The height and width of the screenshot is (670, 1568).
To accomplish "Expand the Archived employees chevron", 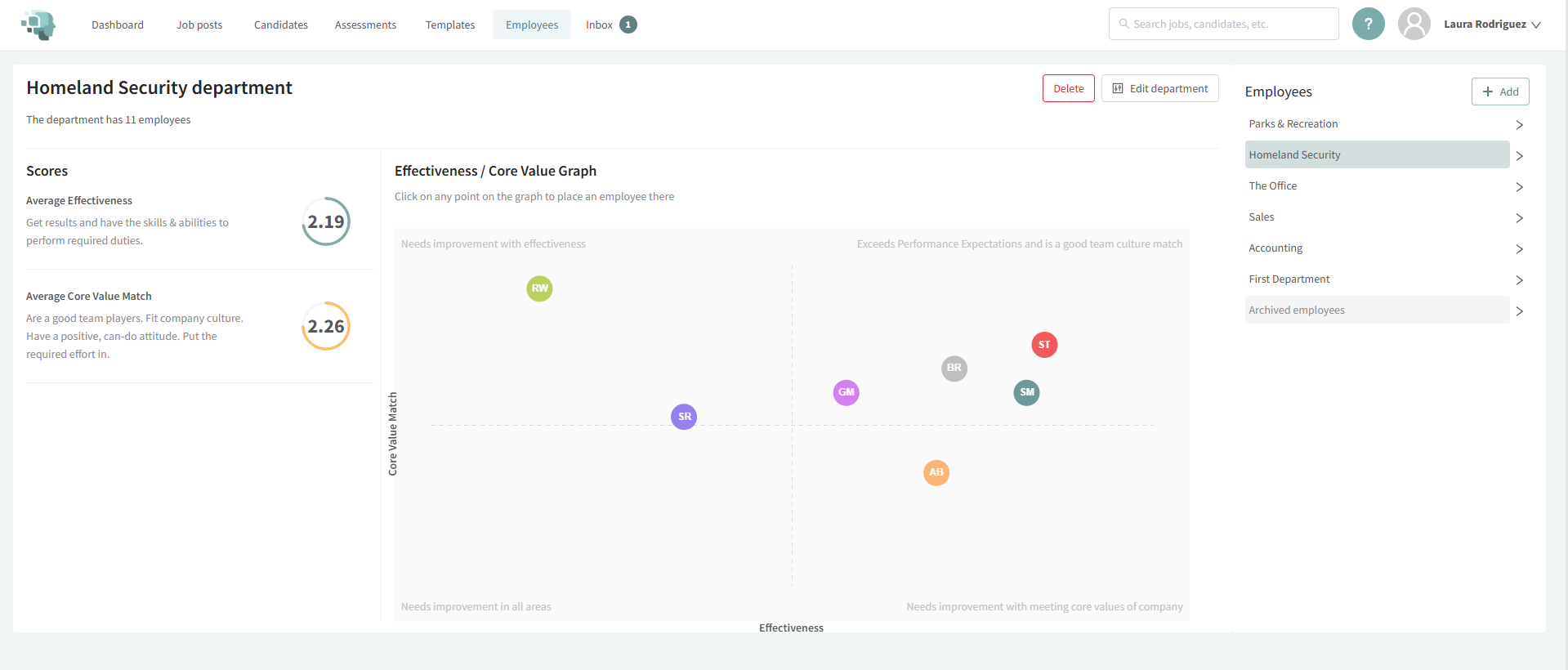I will coord(1519,311).
